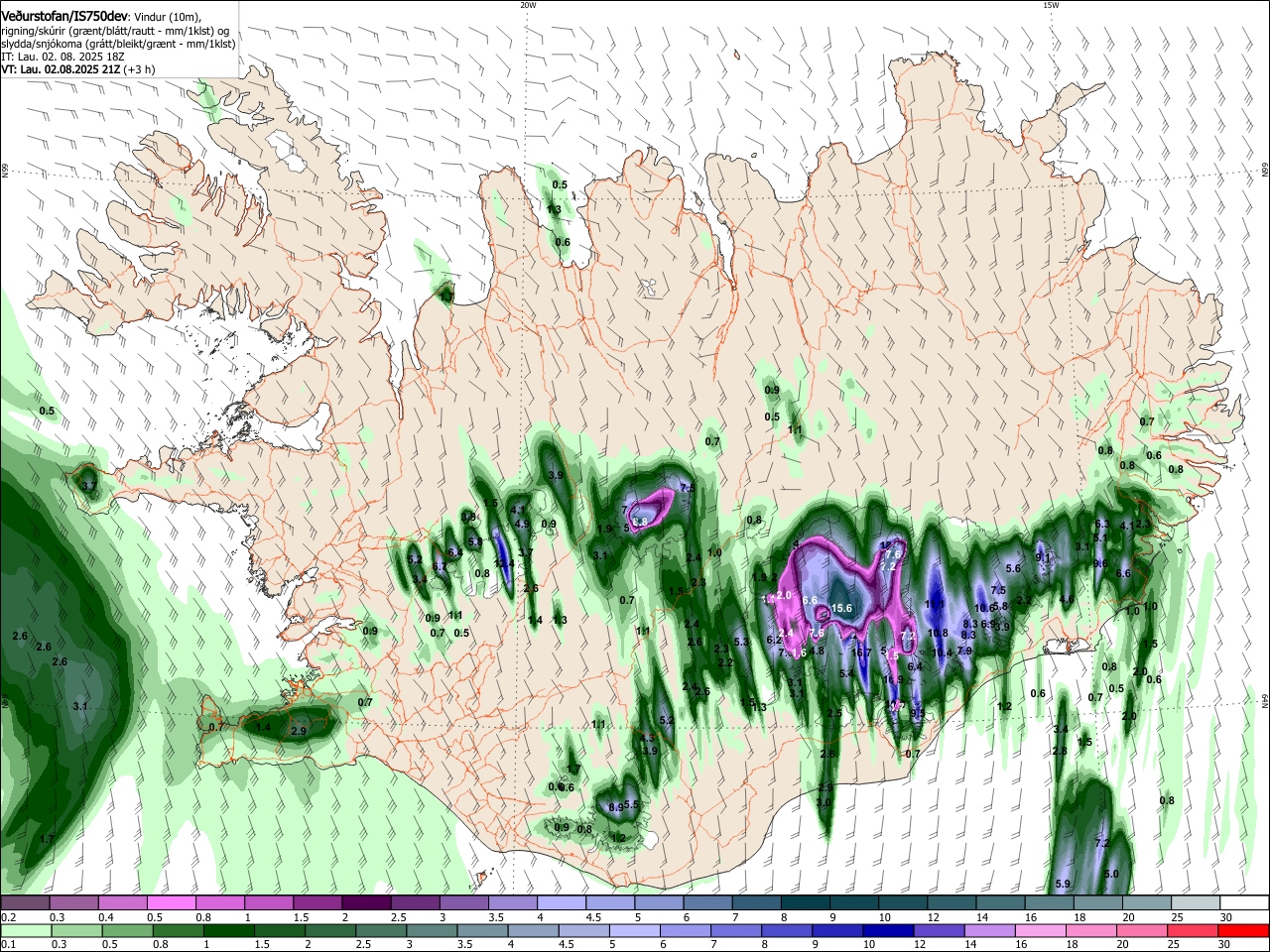Click the white swatch ending upper legend
This screenshot has width=1270, height=952.
coord(1245,902)
